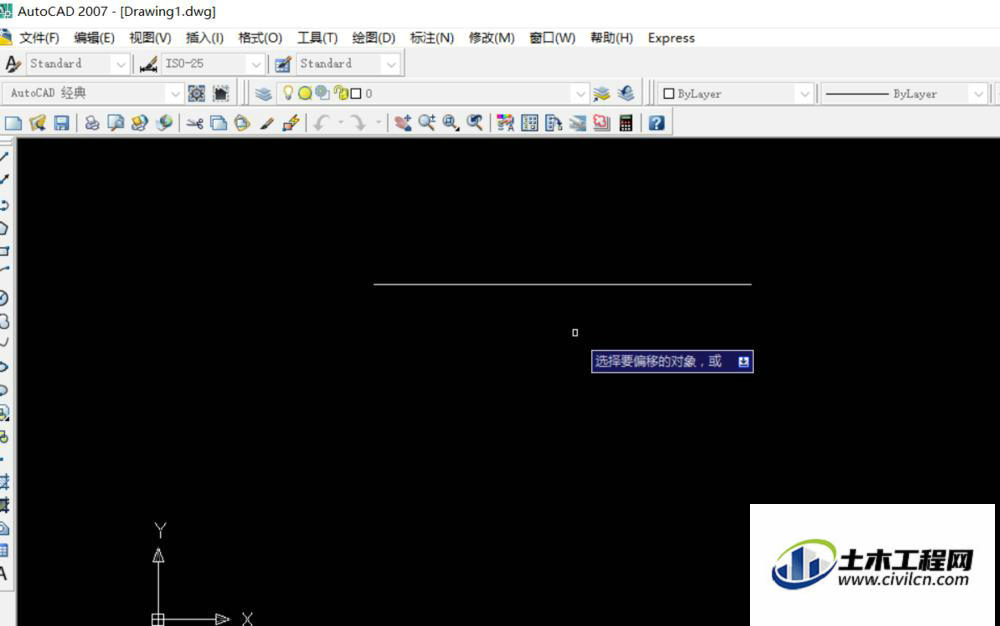The width and height of the screenshot is (1000, 626).
Task: Expand the undo history dropdown arrow
Action: click(x=341, y=122)
